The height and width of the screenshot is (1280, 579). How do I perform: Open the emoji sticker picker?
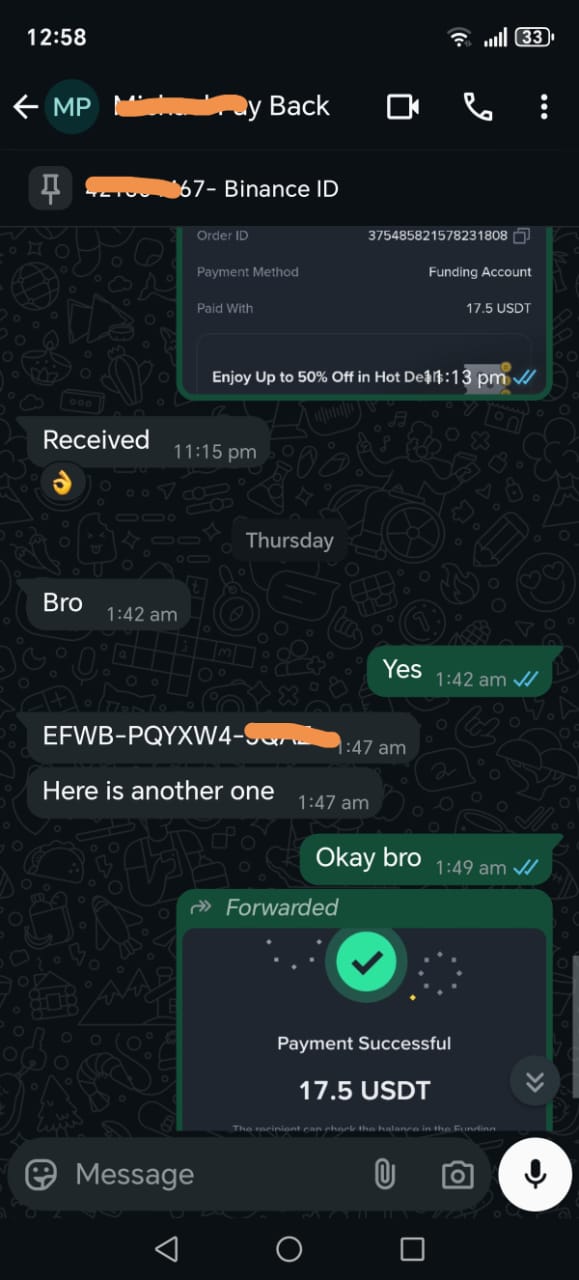[41, 1174]
